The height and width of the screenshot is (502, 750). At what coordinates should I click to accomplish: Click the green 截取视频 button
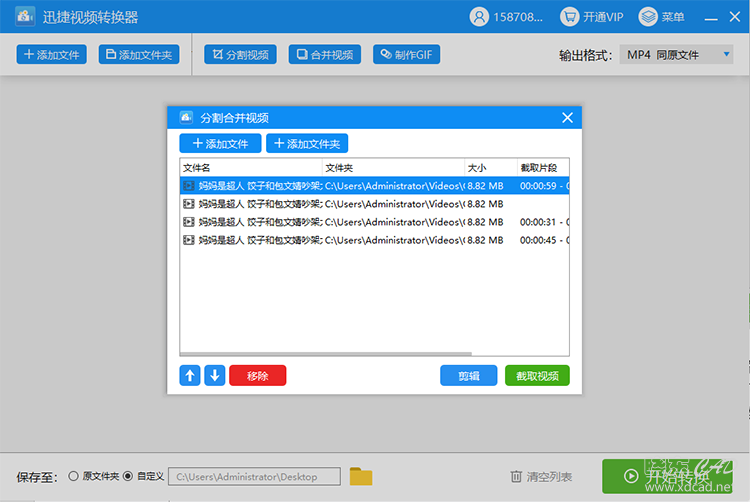click(x=537, y=375)
